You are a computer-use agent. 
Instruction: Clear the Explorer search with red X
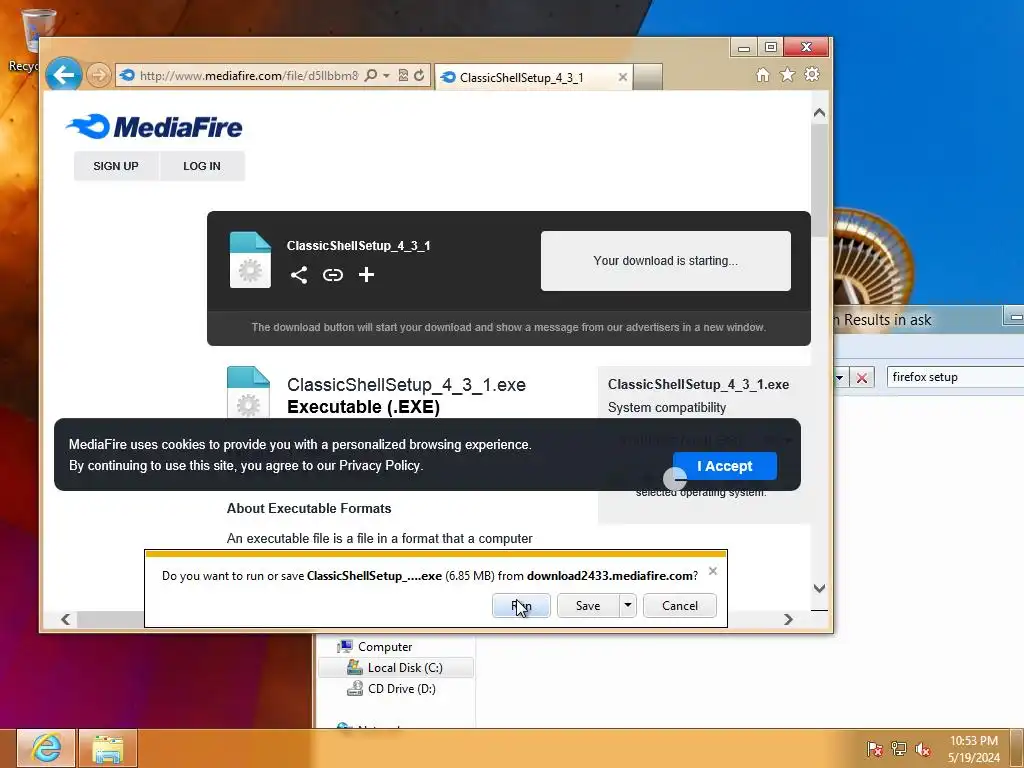pyautogui.click(x=862, y=377)
